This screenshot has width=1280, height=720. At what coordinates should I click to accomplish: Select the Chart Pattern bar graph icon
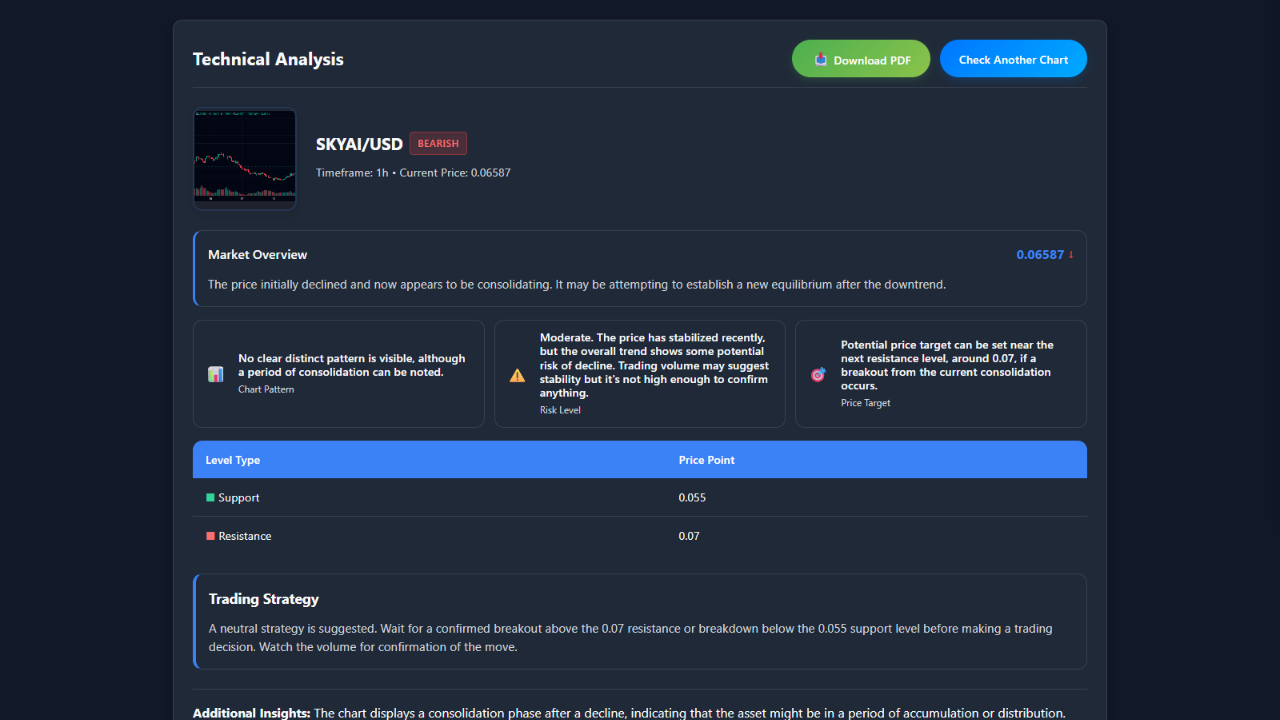point(215,373)
